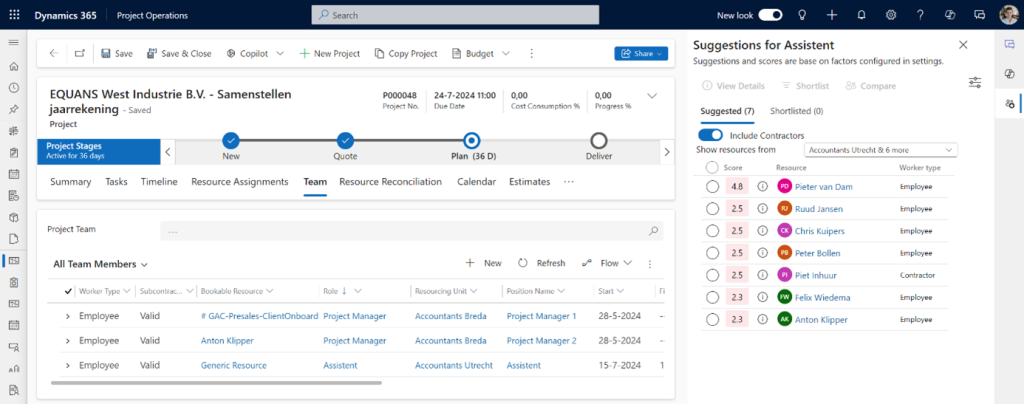The image size is (1024, 404).
Task: Switch to the Tasks tab
Action: [x=116, y=182]
